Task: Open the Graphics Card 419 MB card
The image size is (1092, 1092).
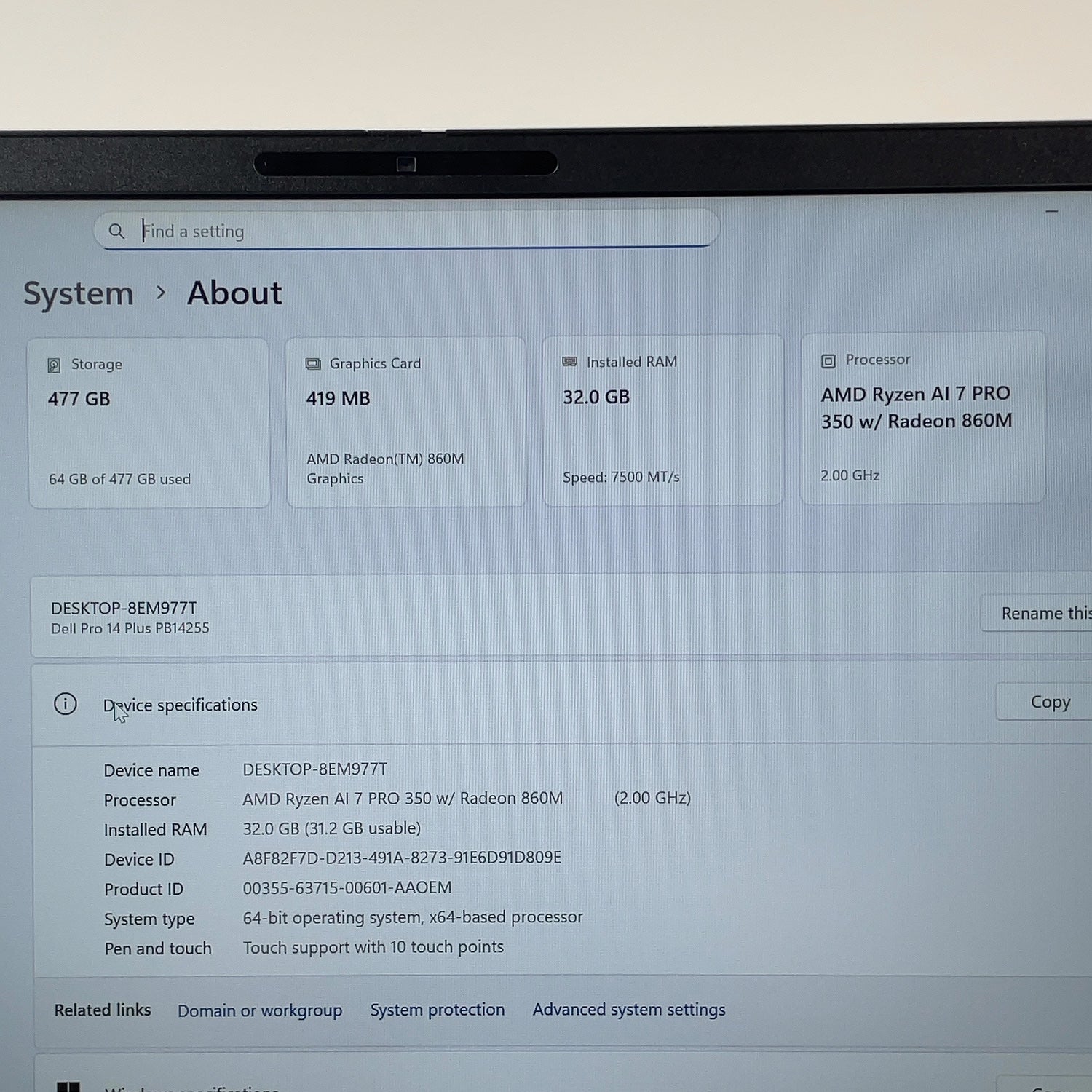Action: pyautogui.click(x=406, y=421)
